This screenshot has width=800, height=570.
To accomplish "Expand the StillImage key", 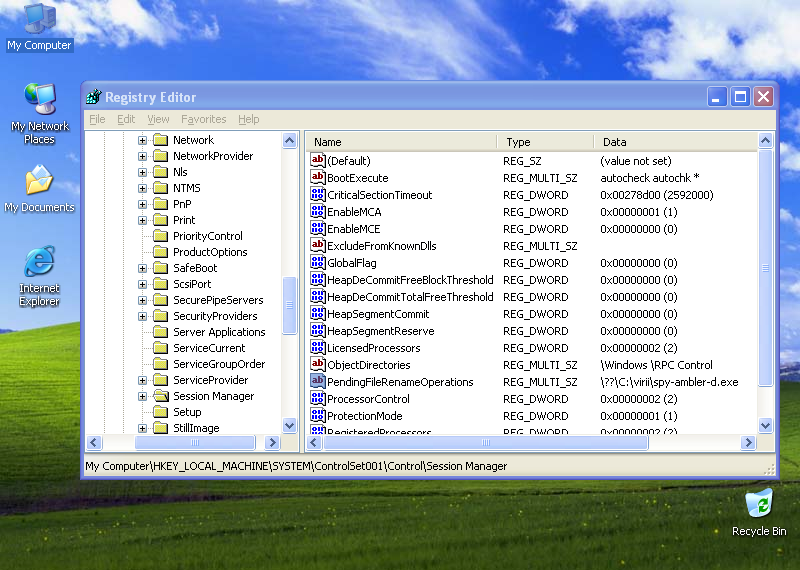I will 142,428.
